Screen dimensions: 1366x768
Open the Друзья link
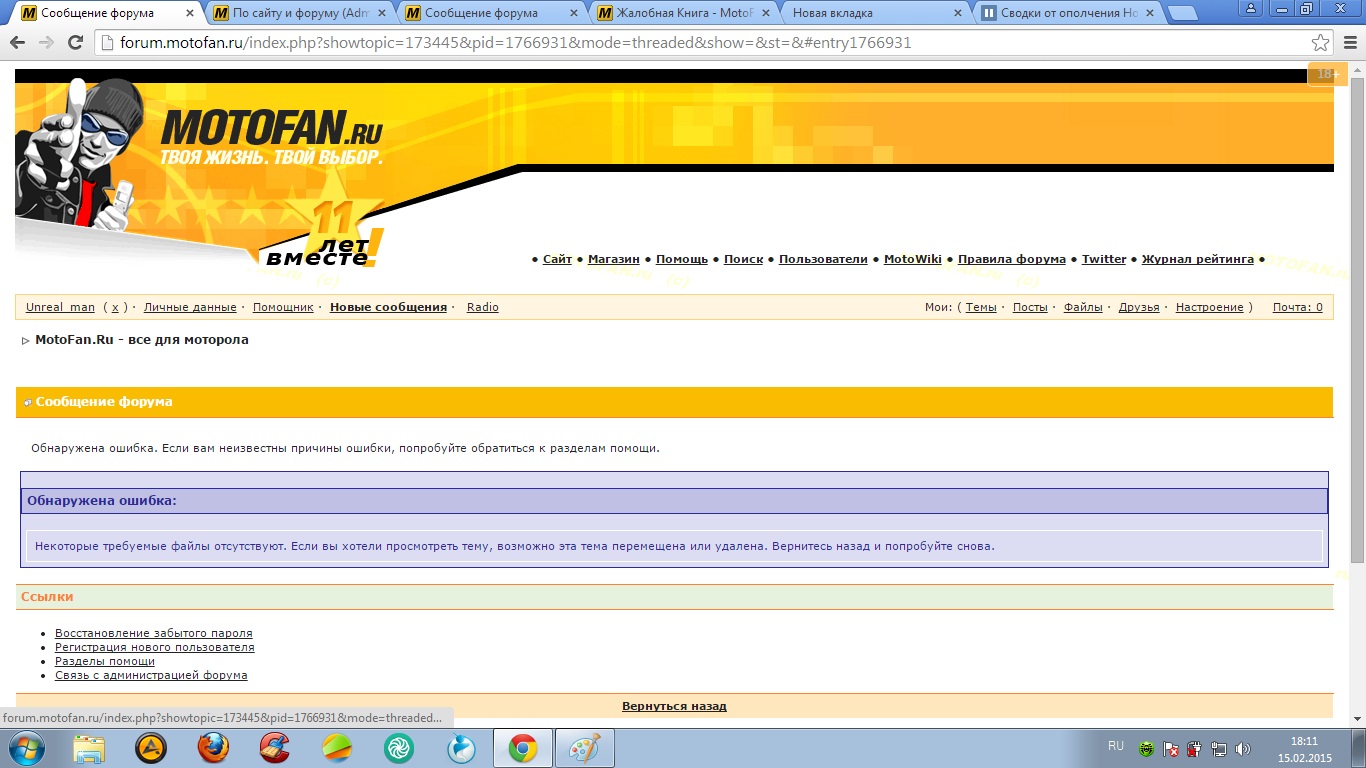1139,307
